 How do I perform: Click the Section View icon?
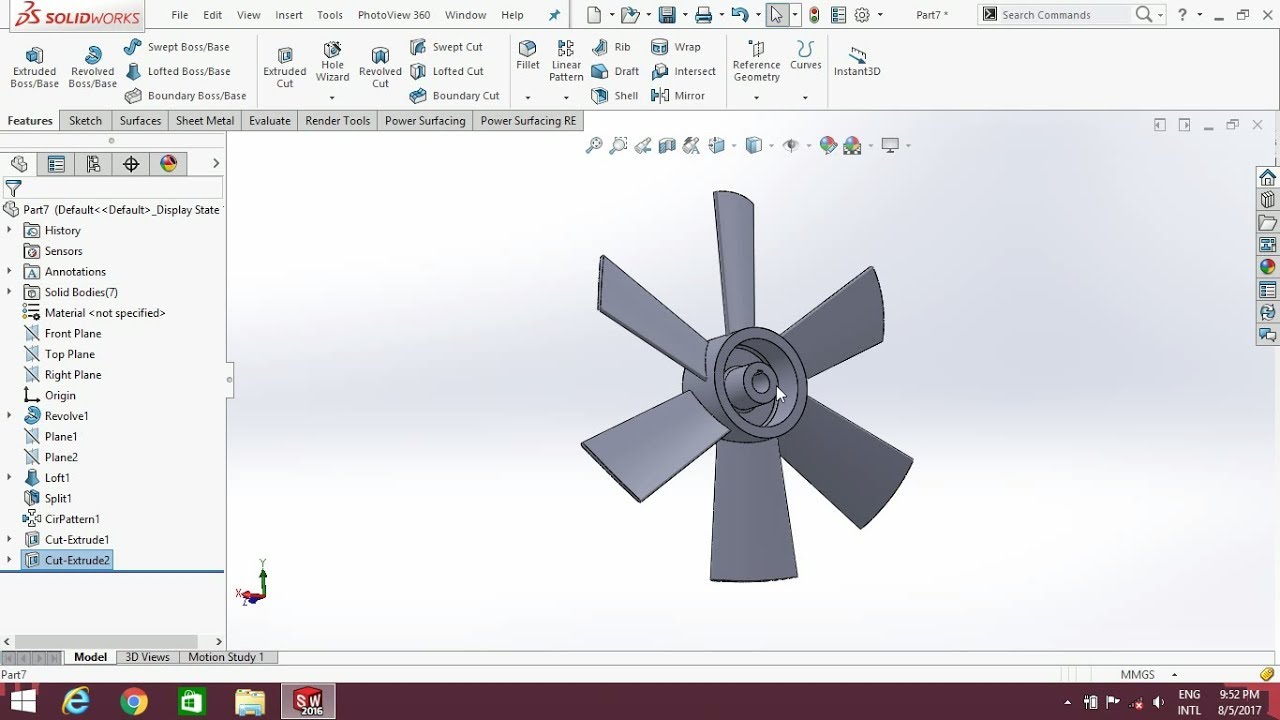tap(667, 146)
